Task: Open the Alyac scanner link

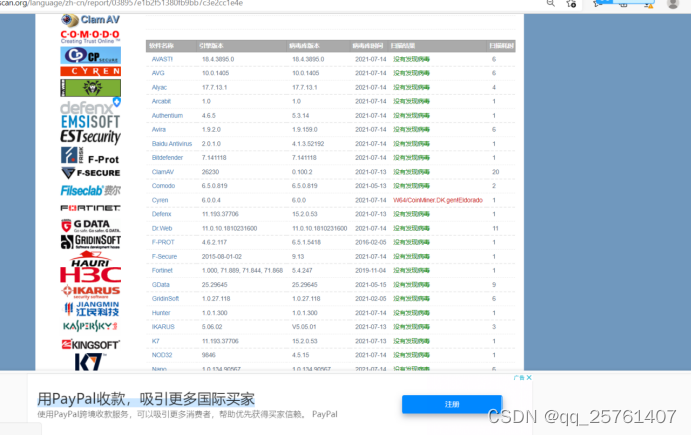Action: (x=159, y=87)
